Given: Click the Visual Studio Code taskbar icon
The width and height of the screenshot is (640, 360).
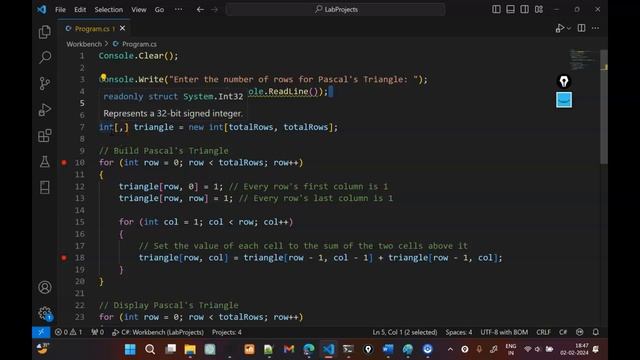Looking at the screenshot, I should pos(328,349).
